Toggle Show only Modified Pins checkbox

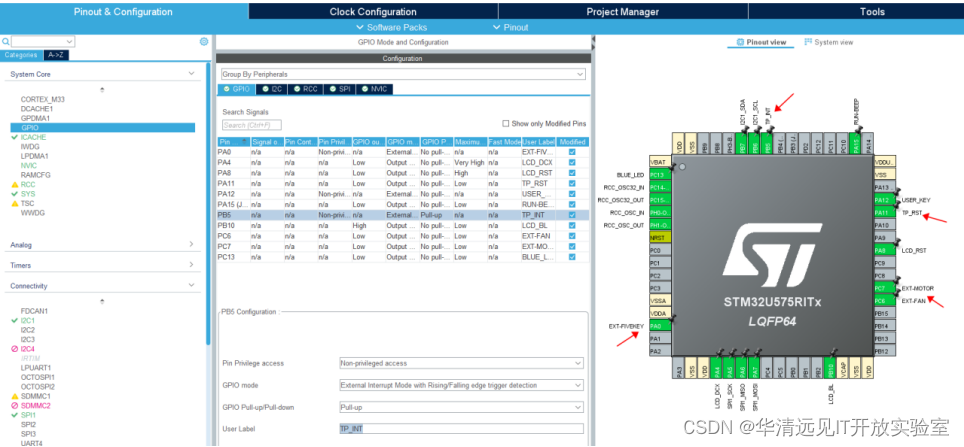506,124
